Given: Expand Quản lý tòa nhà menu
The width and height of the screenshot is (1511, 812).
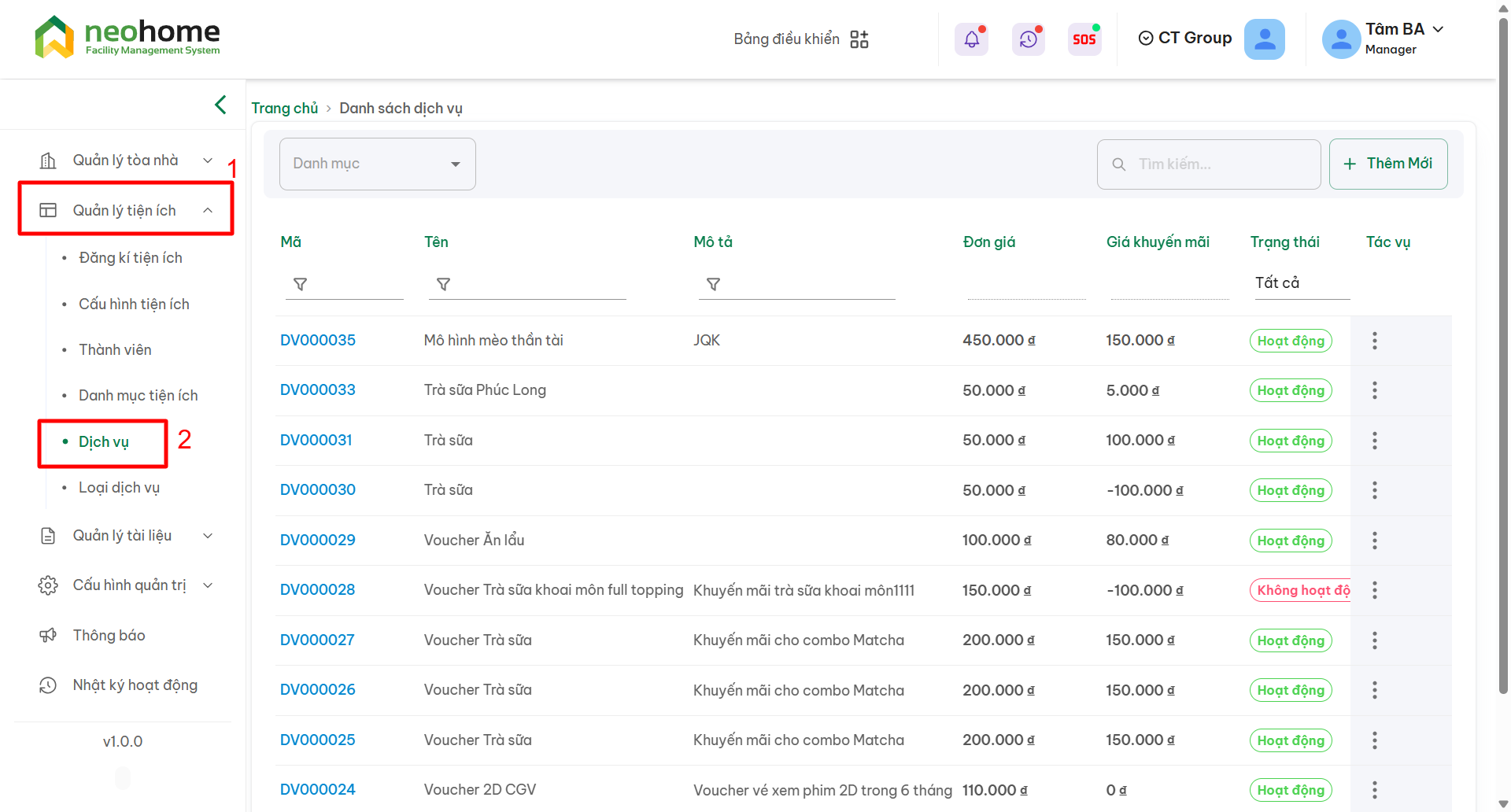Looking at the screenshot, I should point(126,161).
